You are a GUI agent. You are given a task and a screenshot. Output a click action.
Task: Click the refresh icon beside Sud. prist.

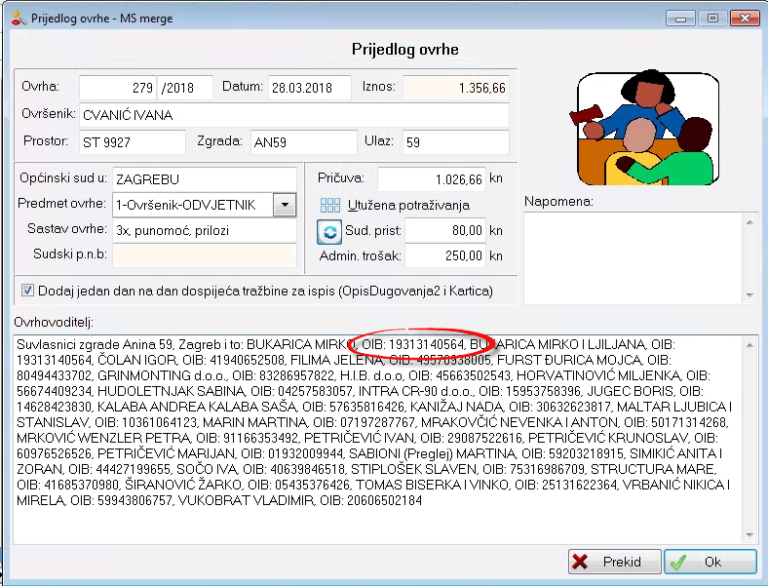(x=329, y=232)
